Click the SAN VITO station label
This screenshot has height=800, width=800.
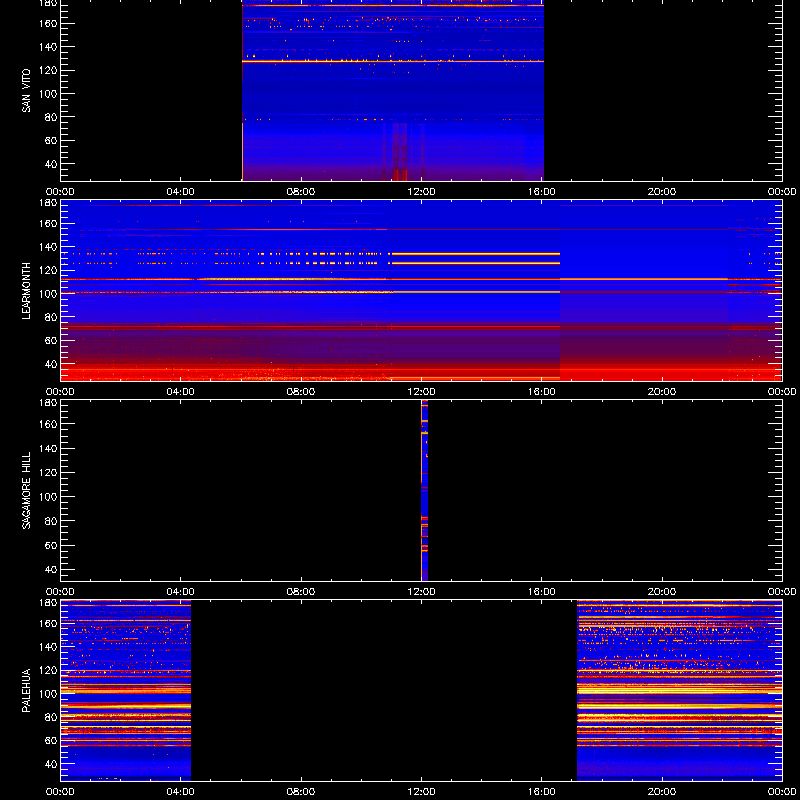tap(26, 91)
